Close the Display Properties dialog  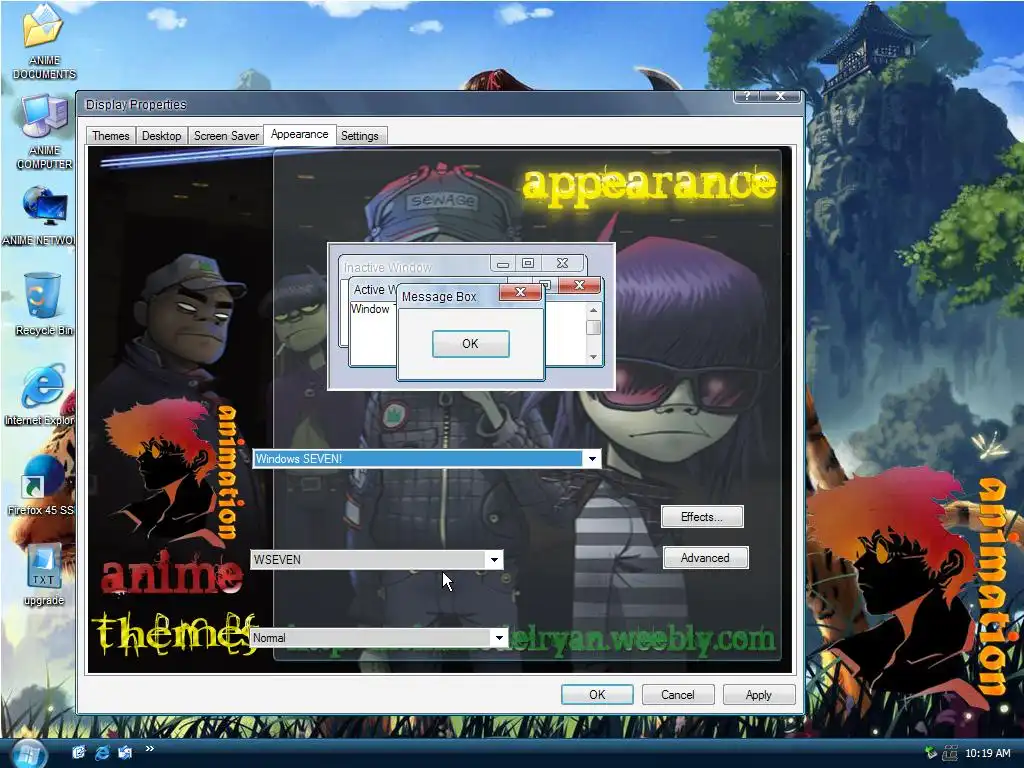click(780, 96)
